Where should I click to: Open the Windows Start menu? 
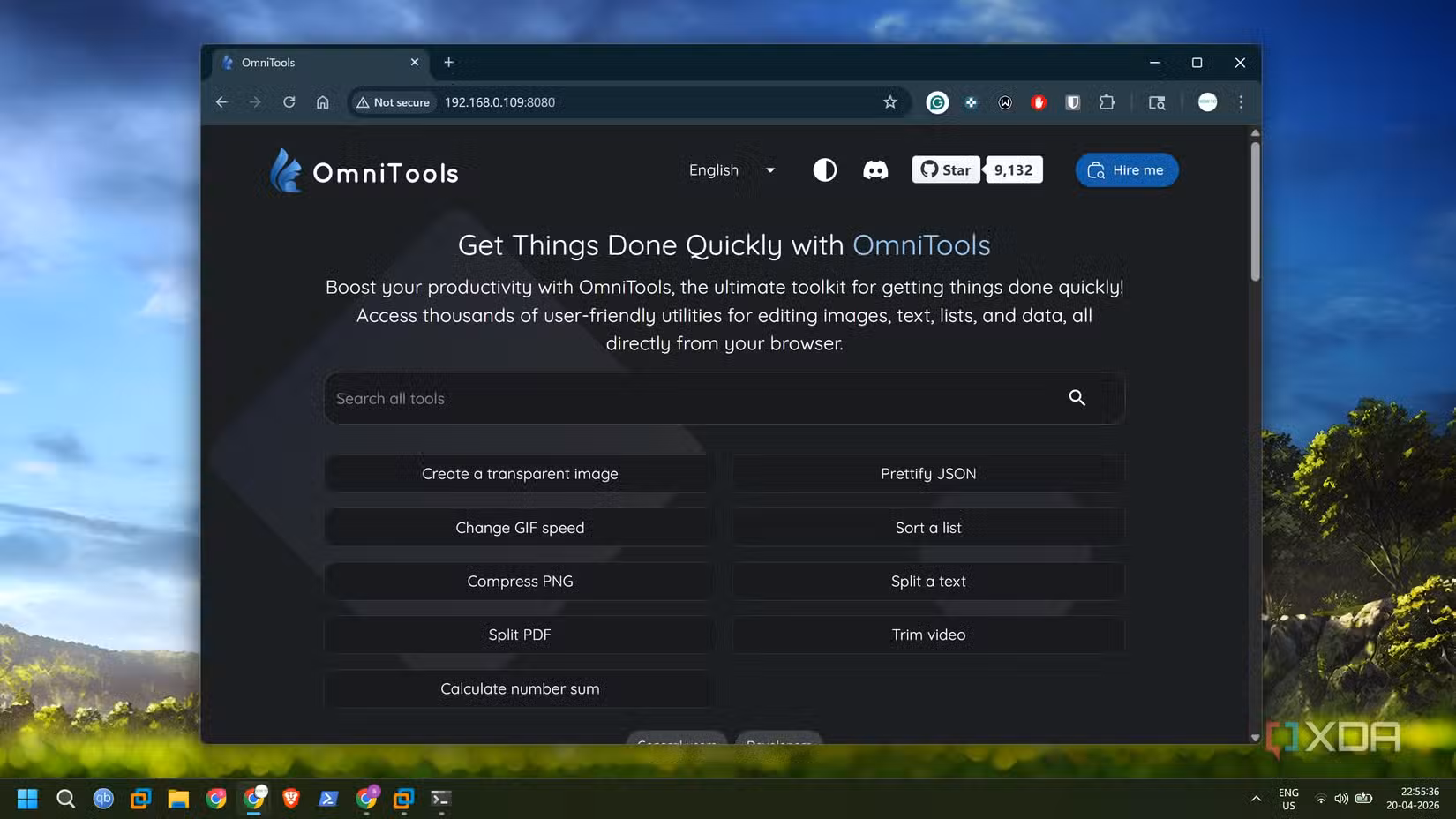(x=27, y=799)
